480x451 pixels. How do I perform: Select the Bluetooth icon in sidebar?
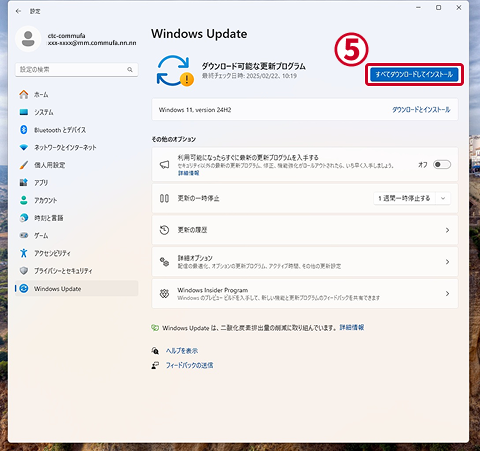[24, 130]
